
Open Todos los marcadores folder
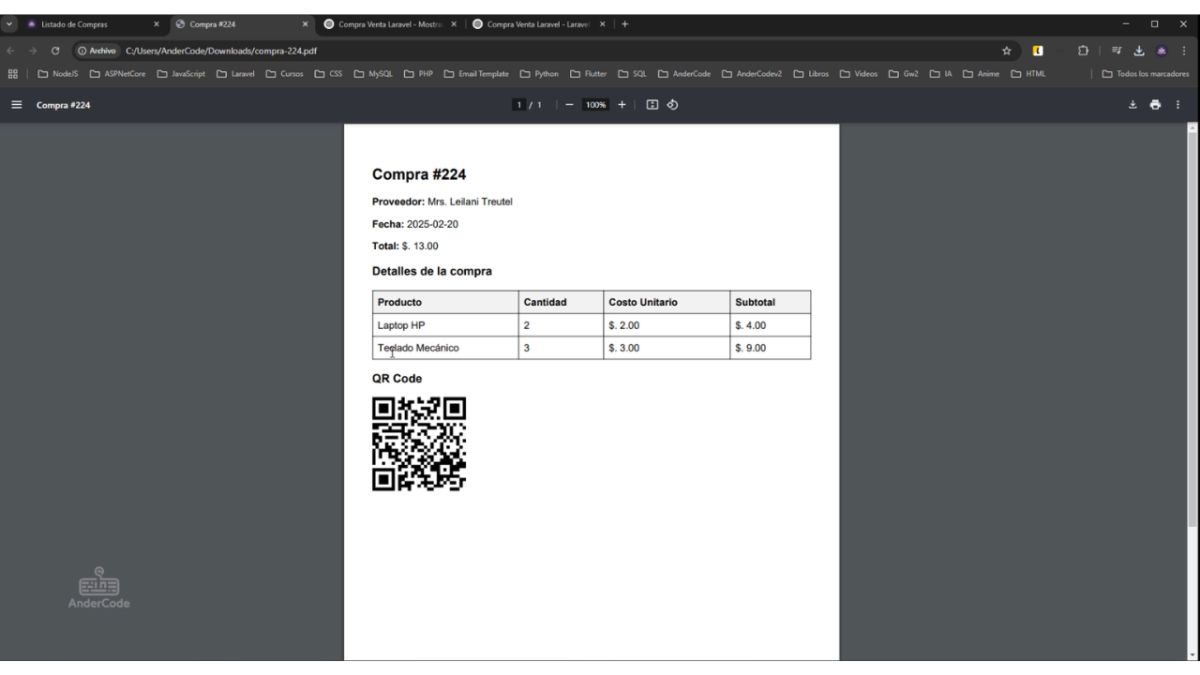click(x=1145, y=73)
